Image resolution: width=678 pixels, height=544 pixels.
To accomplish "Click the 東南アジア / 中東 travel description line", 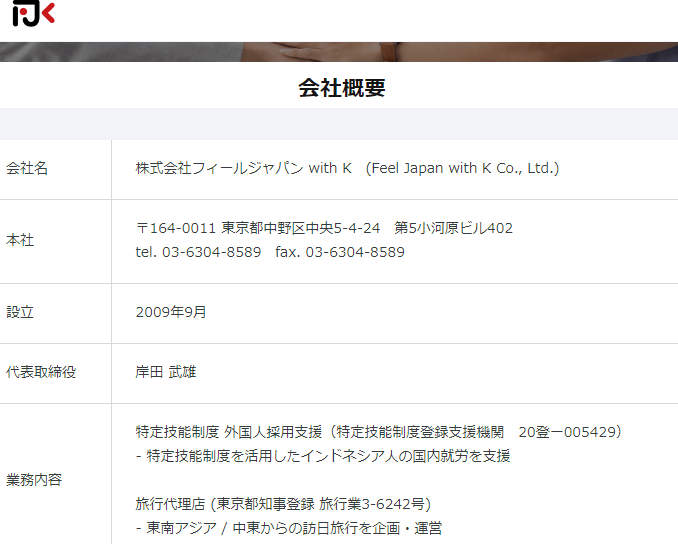I will click(288, 528).
